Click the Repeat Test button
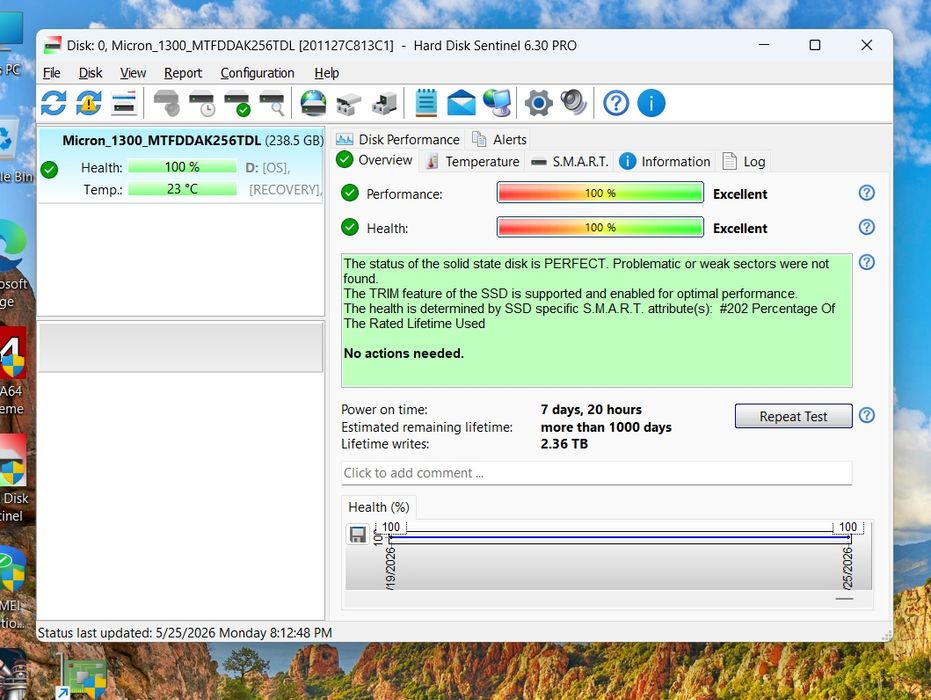 [x=793, y=416]
